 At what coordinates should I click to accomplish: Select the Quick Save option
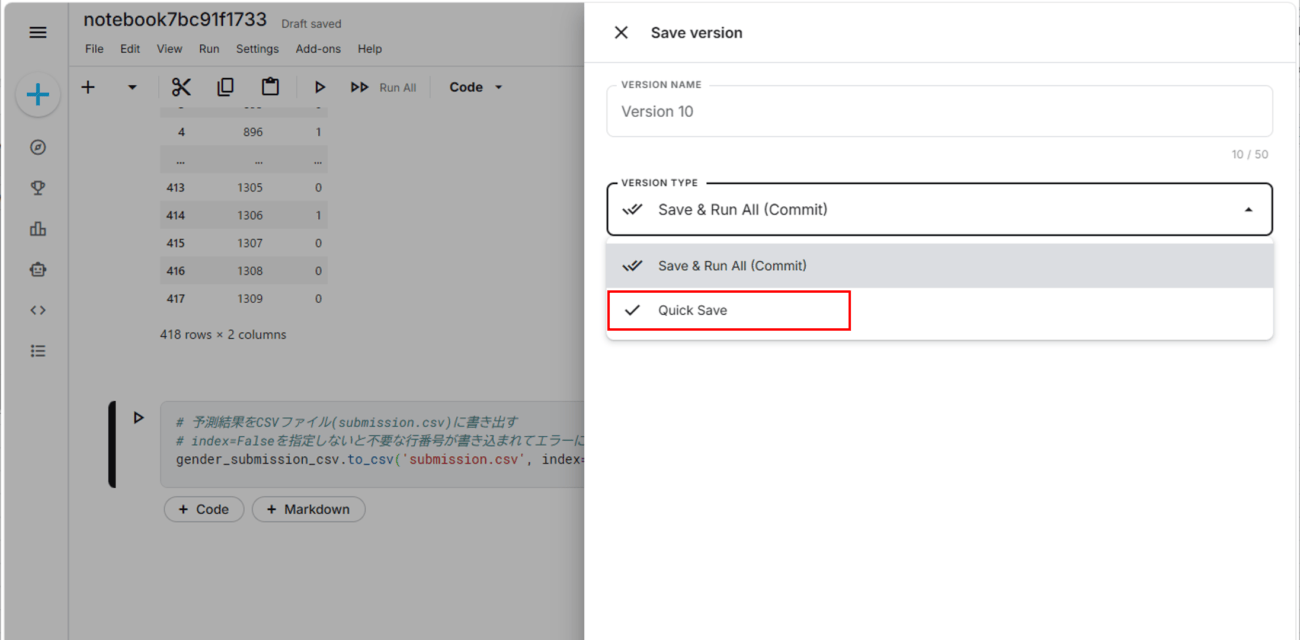click(x=939, y=310)
